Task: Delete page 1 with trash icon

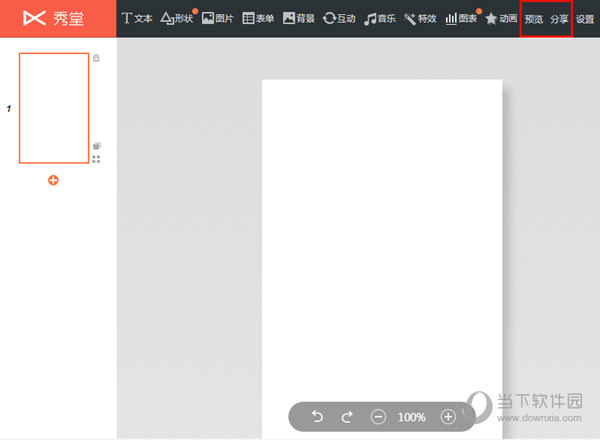Action: pyautogui.click(x=96, y=58)
